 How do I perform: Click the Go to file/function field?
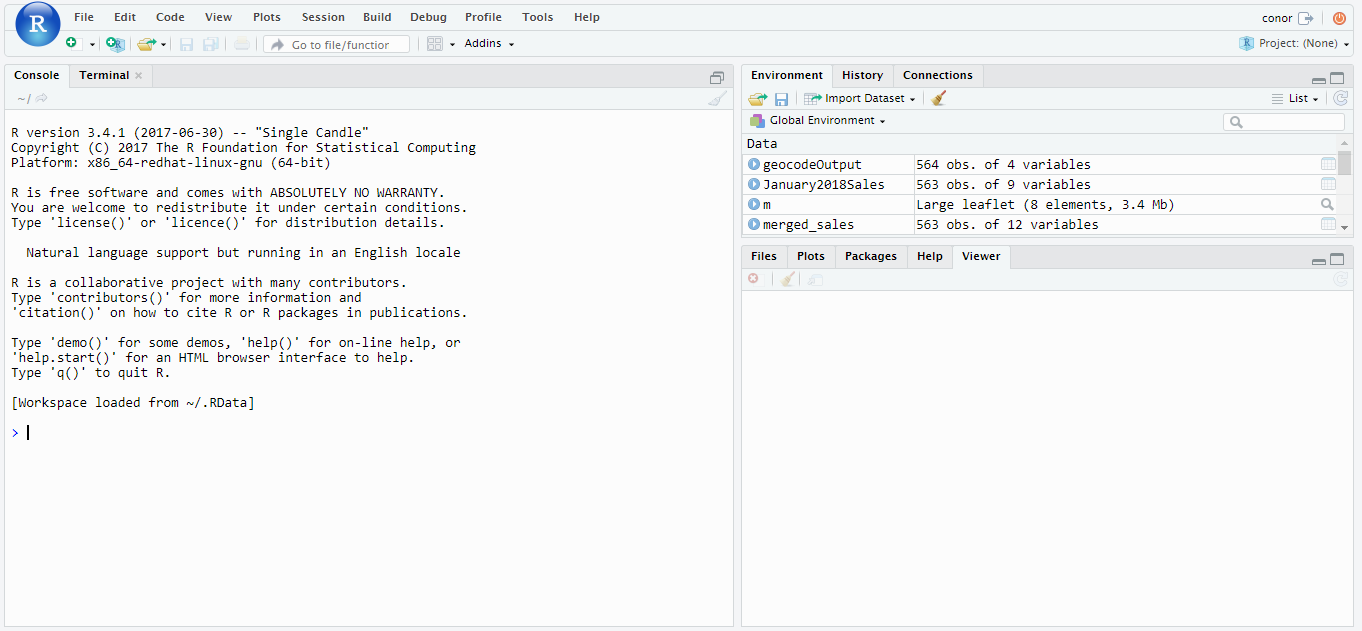[337, 45]
